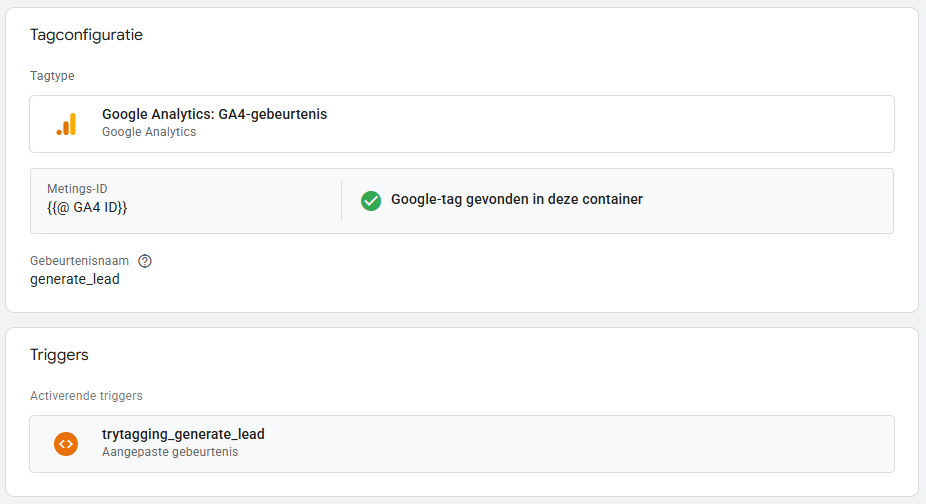926x504 pixels.
Task: Click the Tagtype label
Action: pyautogui.click(x=52, y=76)
